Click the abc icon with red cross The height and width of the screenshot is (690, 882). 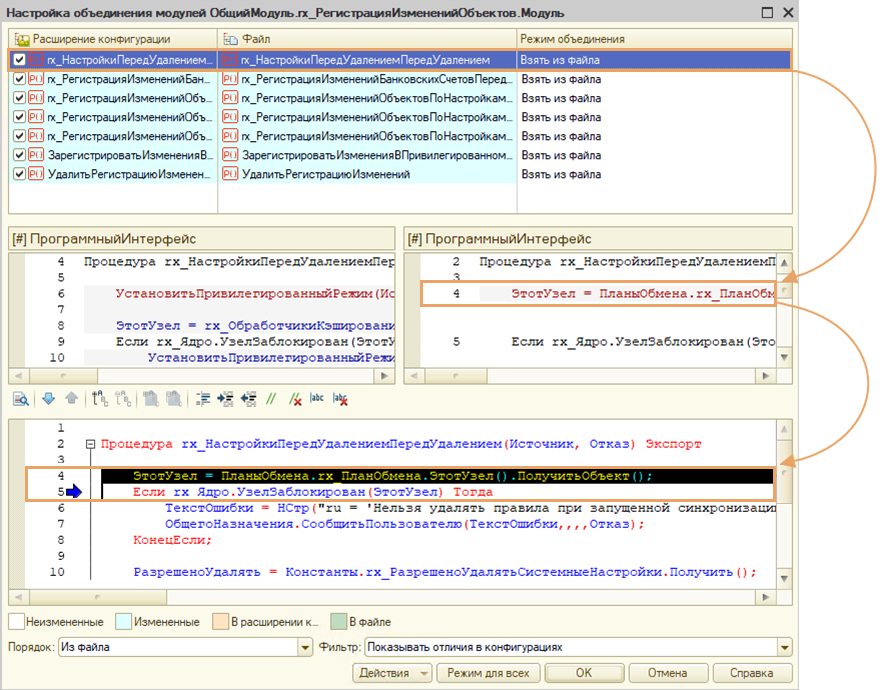pyautogui.click(x=341, y=398)
